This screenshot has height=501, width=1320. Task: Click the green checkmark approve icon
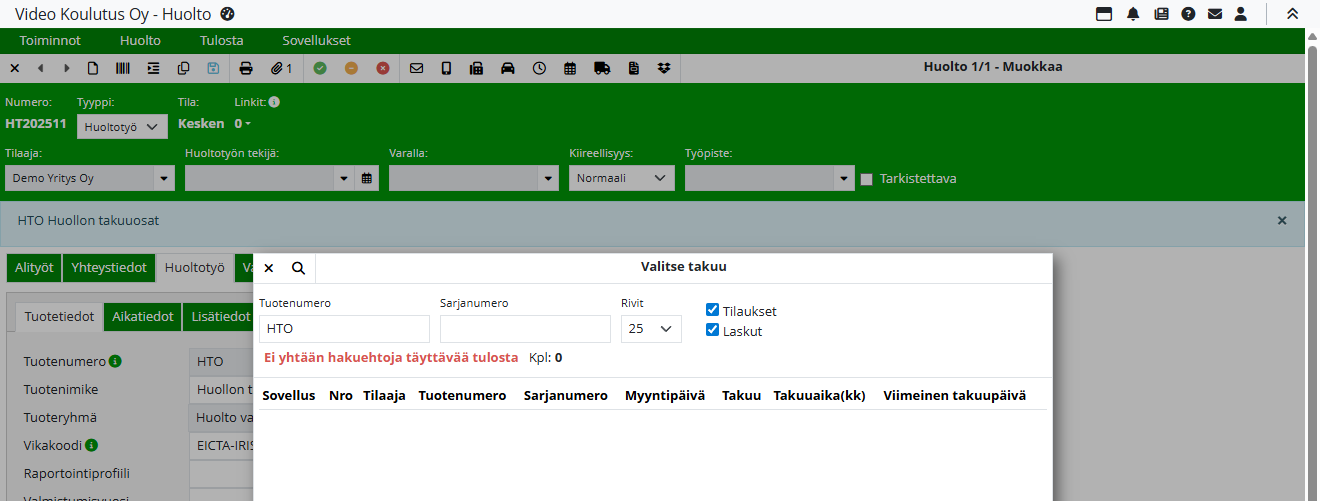click(x=320, y=68)
